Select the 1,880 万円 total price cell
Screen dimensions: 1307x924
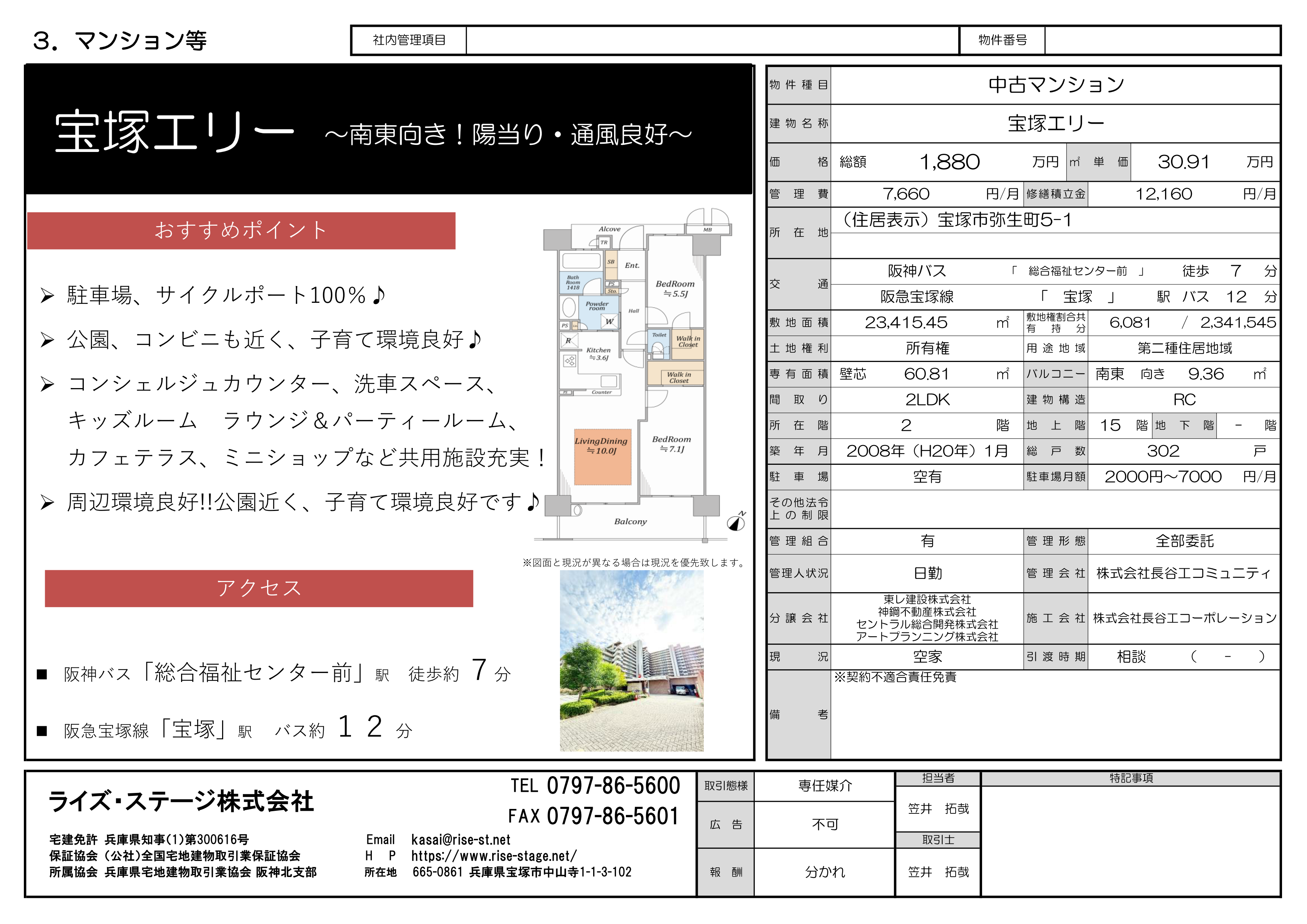click(949, 162)
